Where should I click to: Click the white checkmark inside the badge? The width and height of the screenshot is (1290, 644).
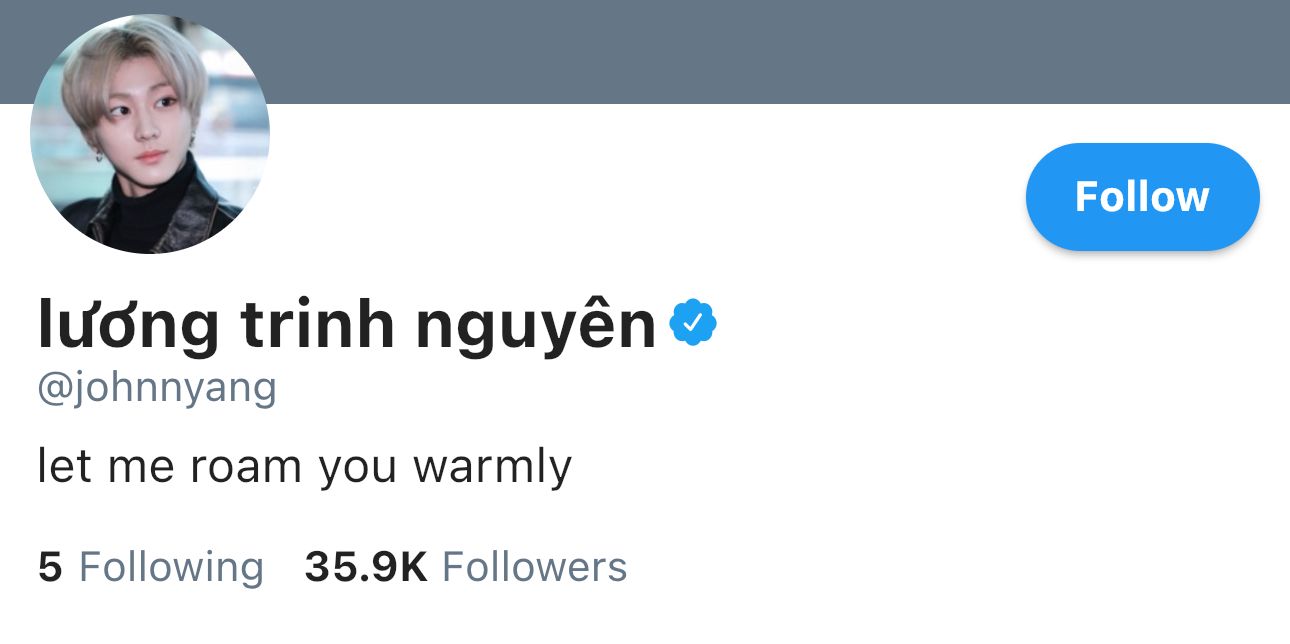coord(693,323)
